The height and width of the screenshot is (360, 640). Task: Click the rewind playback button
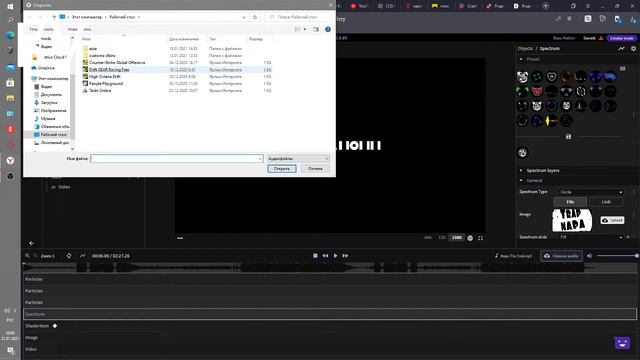tap(325, 256)
